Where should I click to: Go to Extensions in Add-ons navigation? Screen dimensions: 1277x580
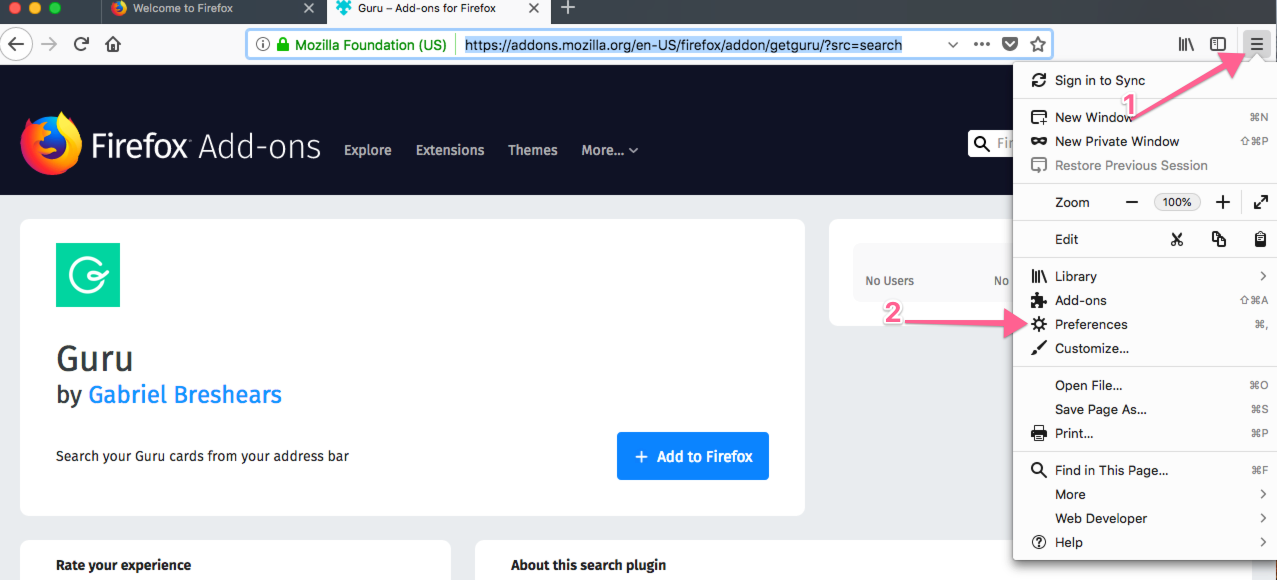(450, 150)
